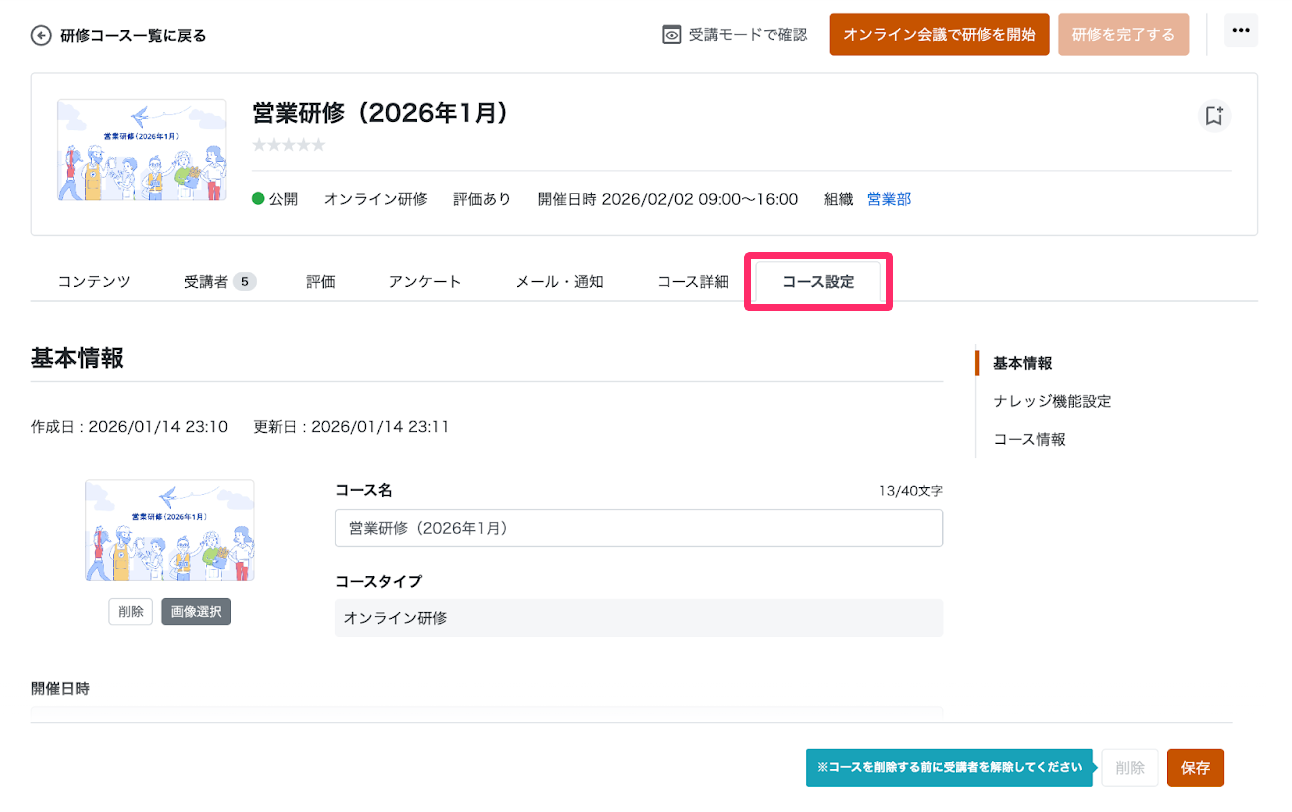Click the back arrow circle icon

pyautogui.click(x=41, y=36)
